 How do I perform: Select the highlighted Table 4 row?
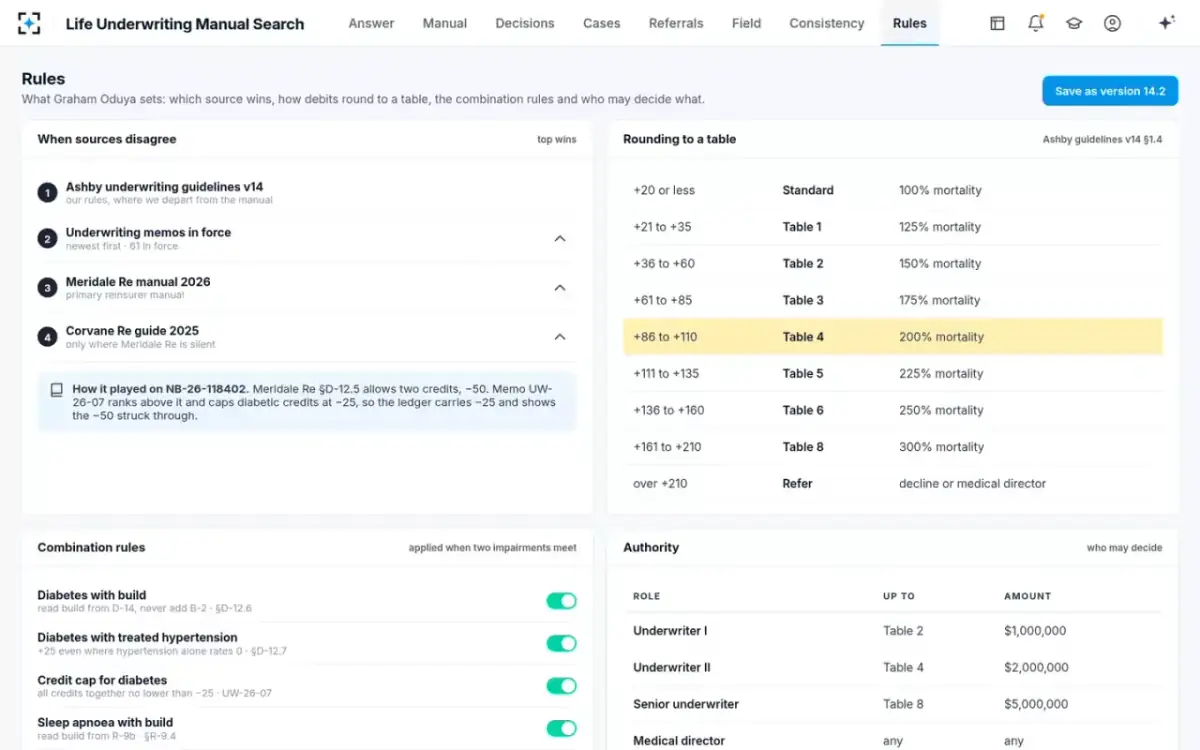point(893,337)
